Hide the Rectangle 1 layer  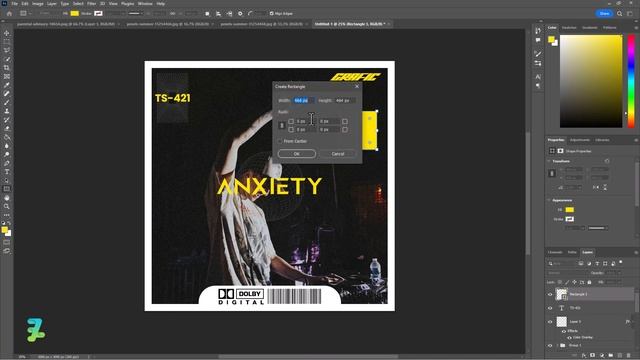pos(550,294)
